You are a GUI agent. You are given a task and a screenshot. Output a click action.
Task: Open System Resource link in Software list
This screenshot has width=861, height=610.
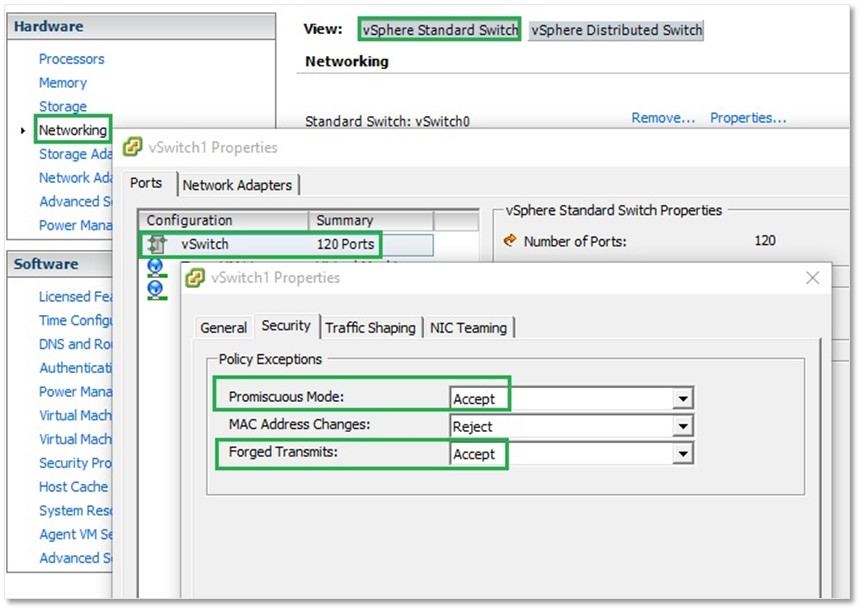click(x=75, y=511)
